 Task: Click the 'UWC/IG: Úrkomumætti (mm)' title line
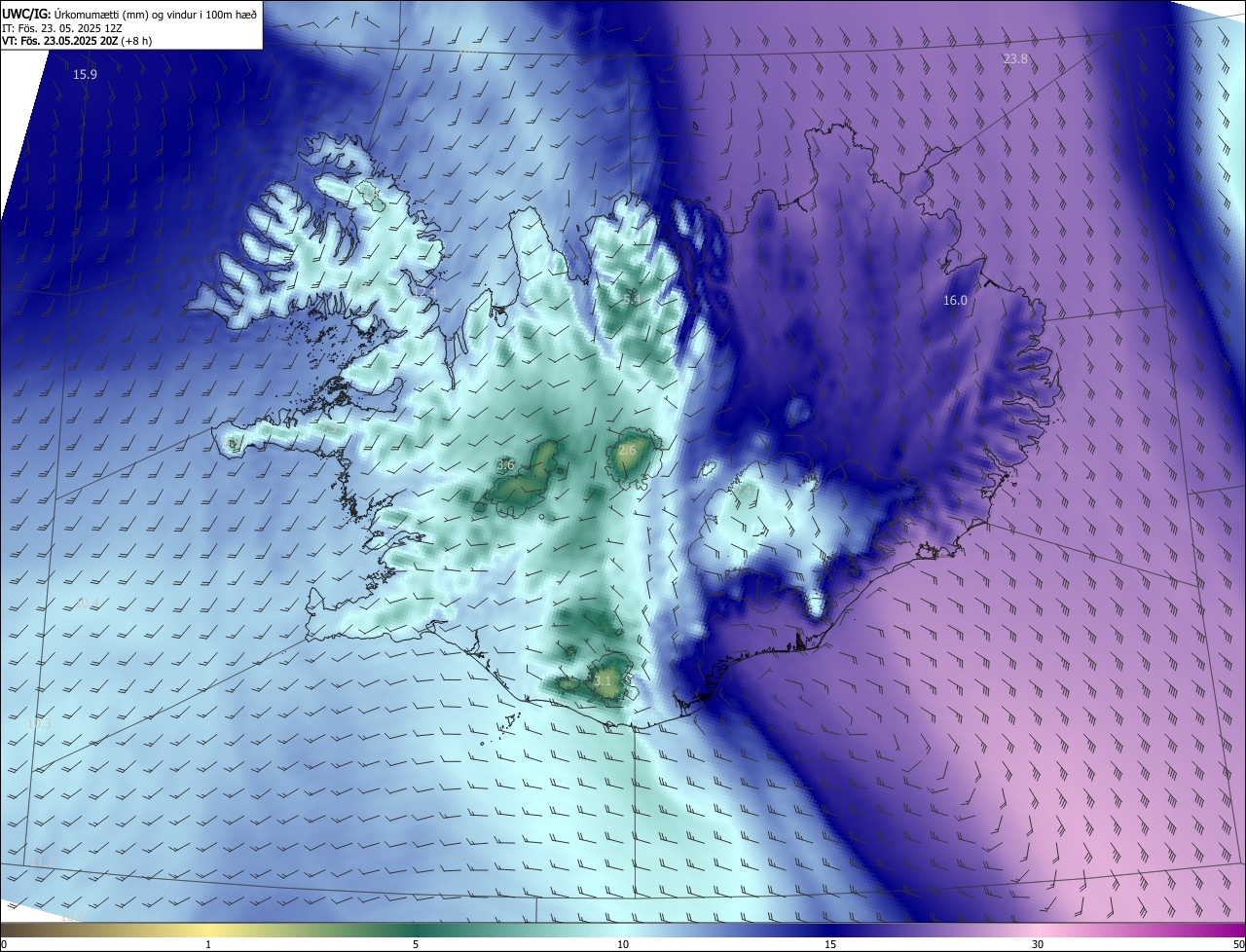(x=129, y=13)
